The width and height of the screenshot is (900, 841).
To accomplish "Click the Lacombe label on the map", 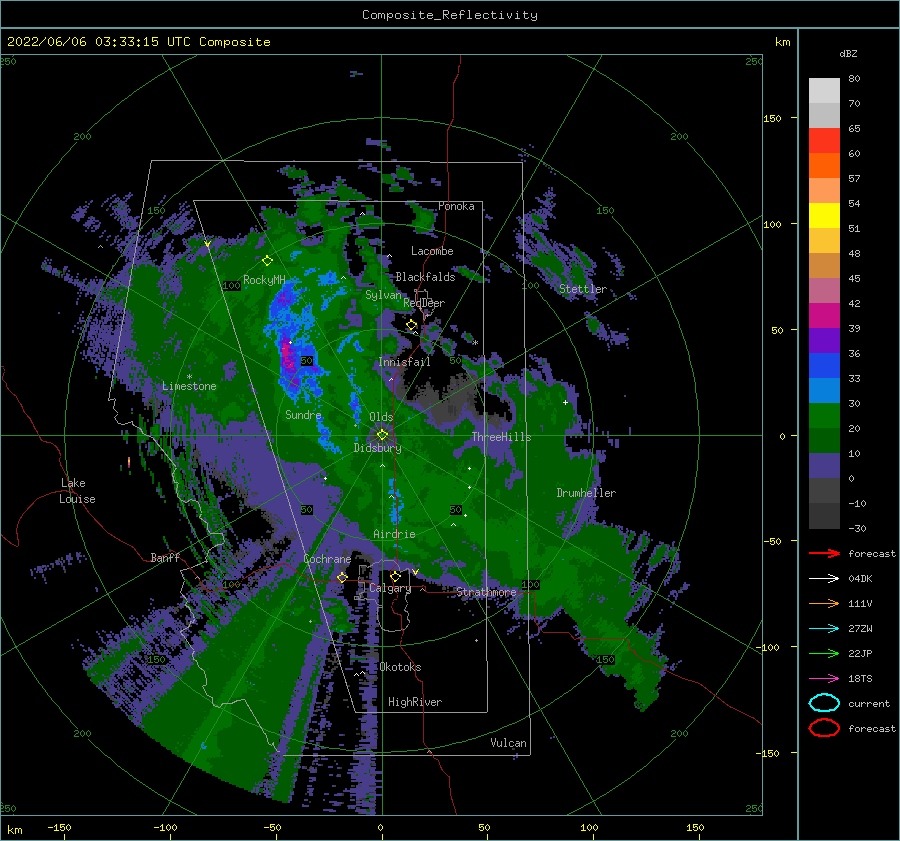I will click(x=432, y=251).
